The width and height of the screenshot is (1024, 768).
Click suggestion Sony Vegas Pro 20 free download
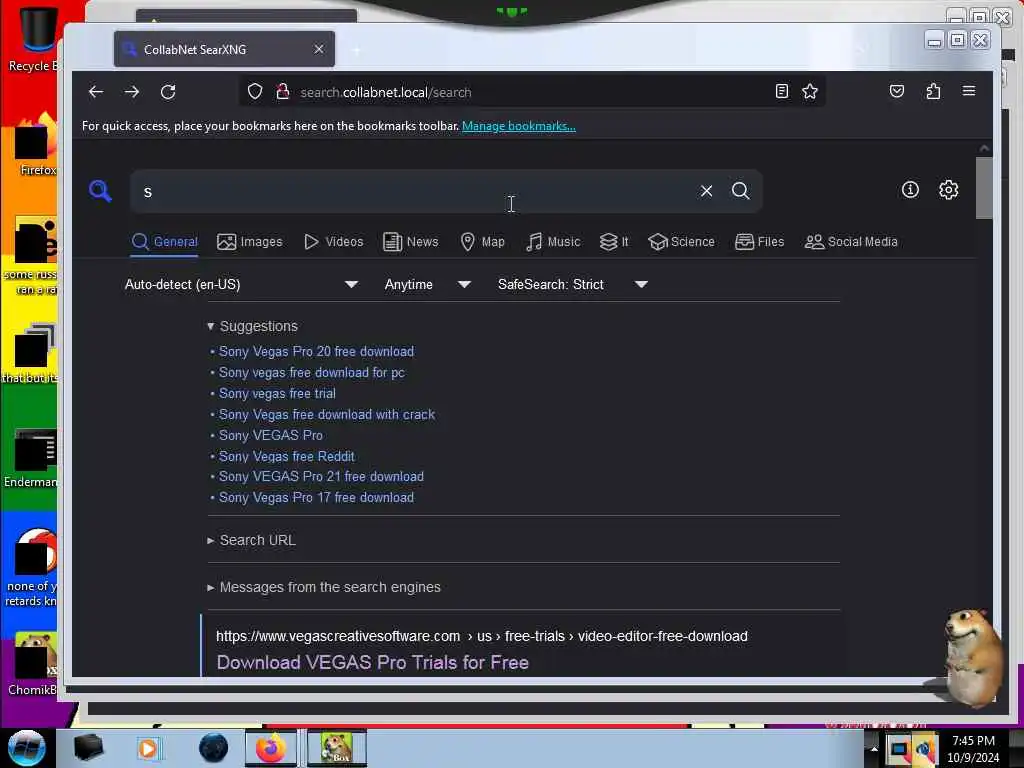(x=316, y=351)
